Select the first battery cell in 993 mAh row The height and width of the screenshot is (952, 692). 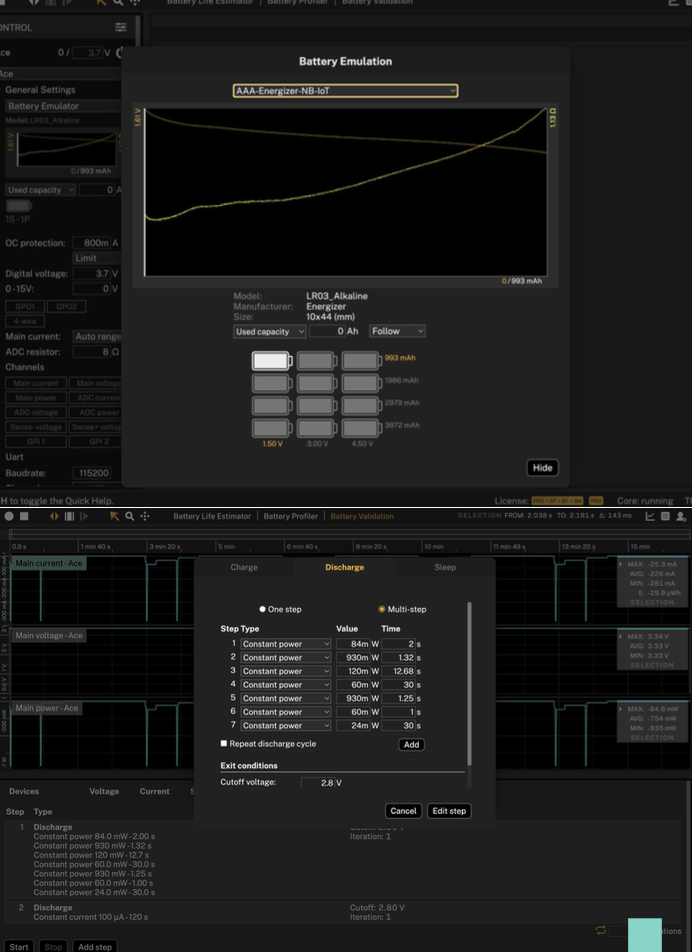click(x=272, y=361)
